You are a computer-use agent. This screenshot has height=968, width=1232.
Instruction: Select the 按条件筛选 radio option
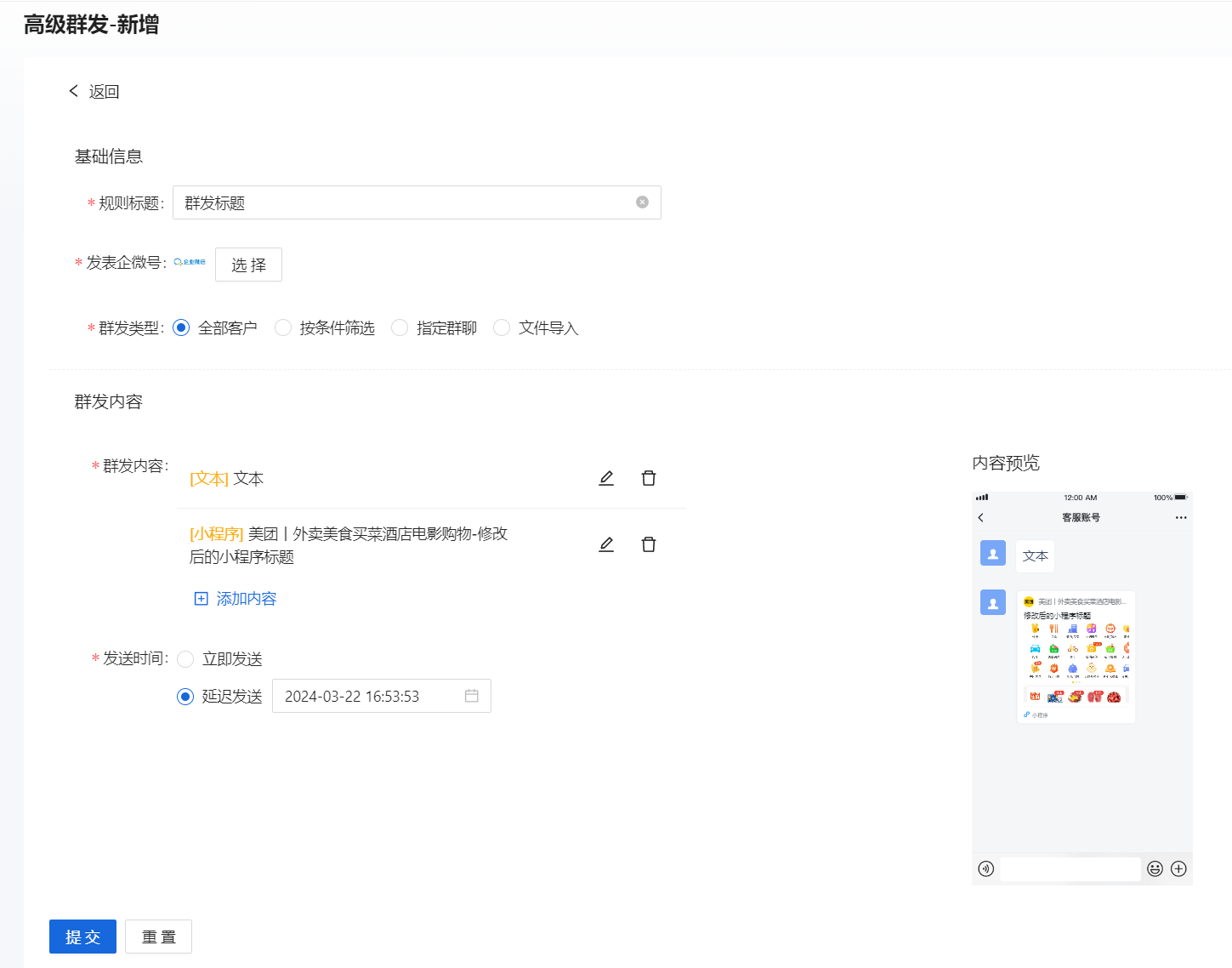tap(283, 327)
